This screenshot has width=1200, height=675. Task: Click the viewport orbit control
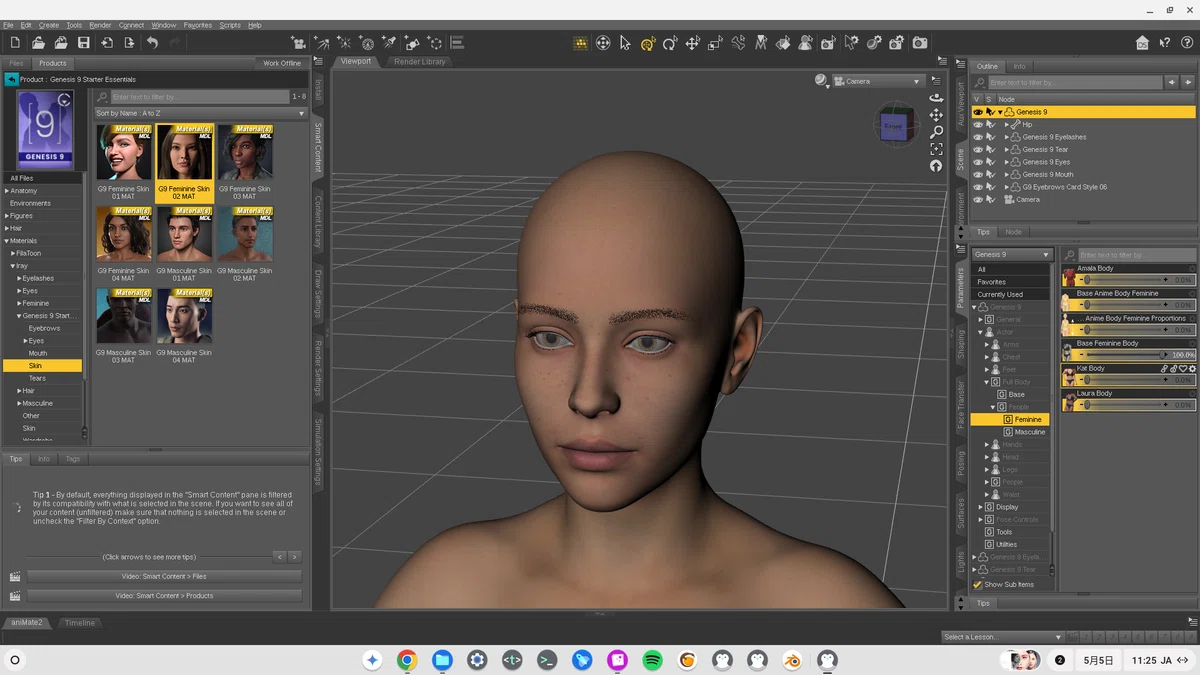[936, 98]
